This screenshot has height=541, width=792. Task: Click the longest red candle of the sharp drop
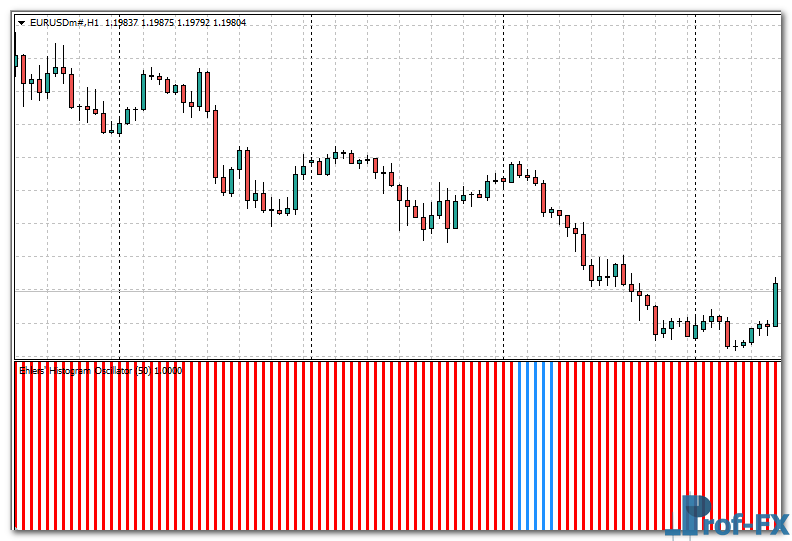click(215, 143)
